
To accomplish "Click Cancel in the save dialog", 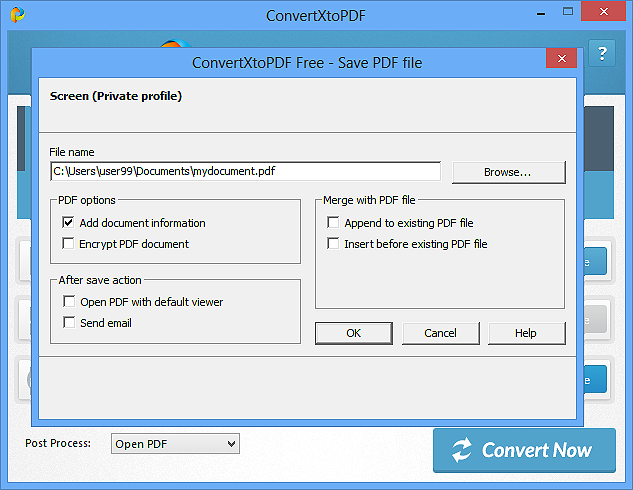I will 440,333.
